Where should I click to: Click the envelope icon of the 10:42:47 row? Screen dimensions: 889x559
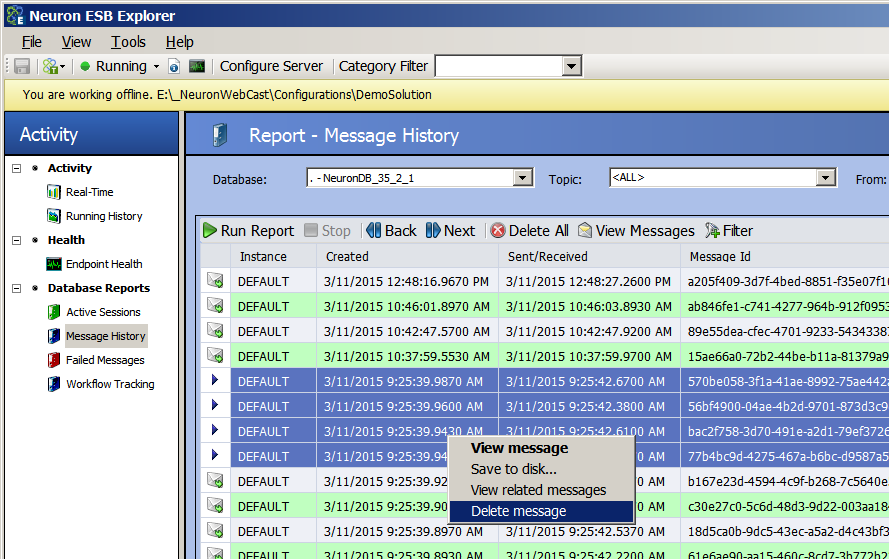215,331
